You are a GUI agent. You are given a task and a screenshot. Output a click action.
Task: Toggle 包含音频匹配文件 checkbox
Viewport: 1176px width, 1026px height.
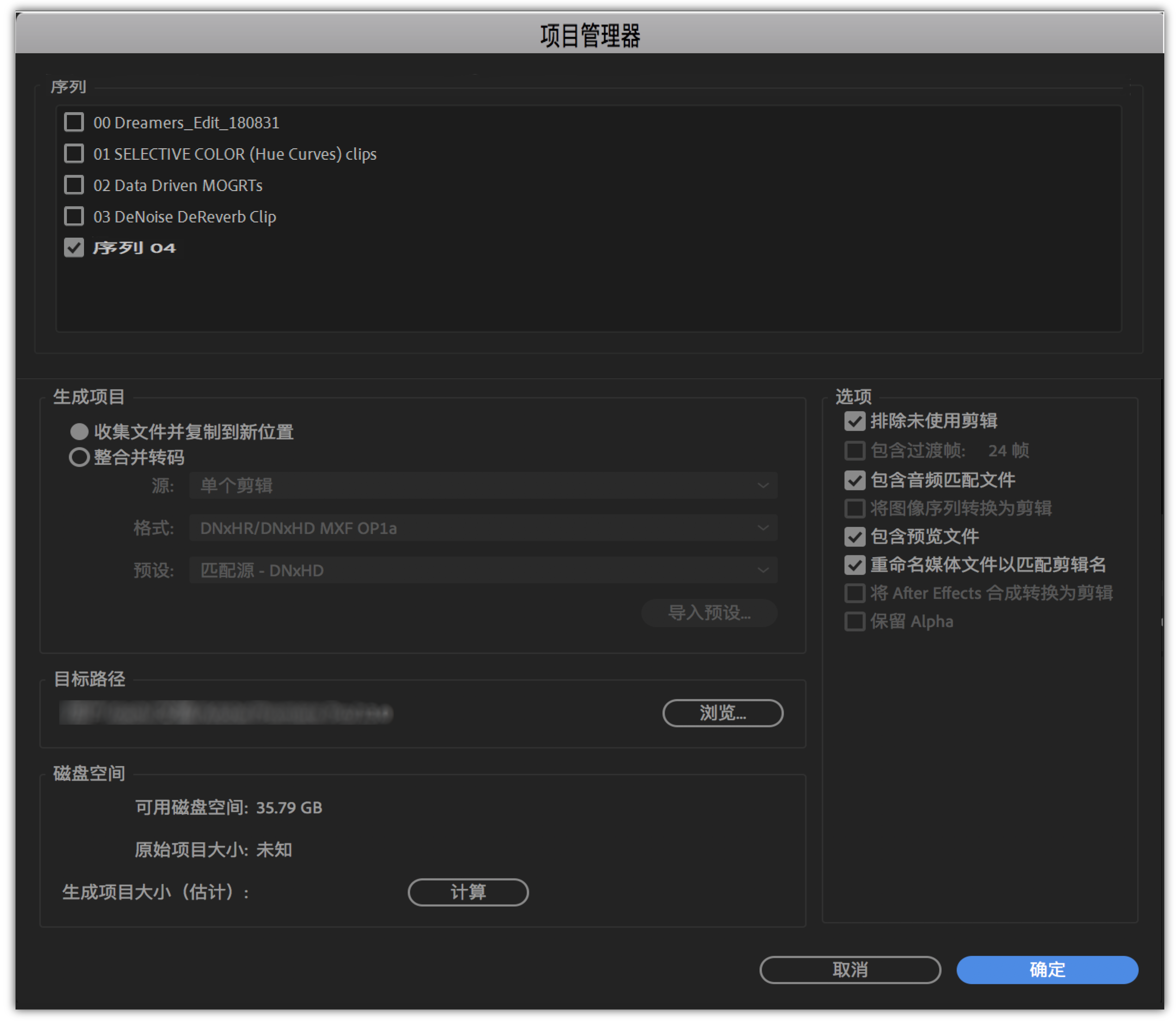tap(855, 480)
